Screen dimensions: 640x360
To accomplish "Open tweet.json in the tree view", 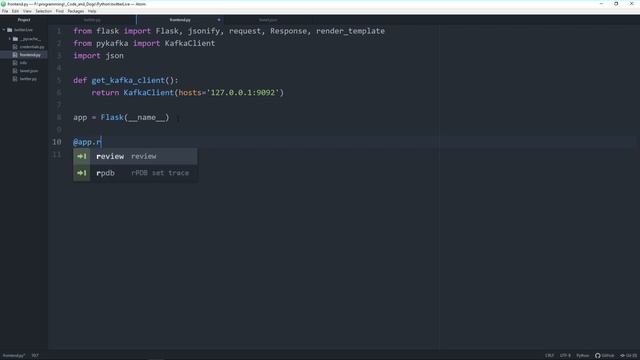I will [x=29, y=71].
